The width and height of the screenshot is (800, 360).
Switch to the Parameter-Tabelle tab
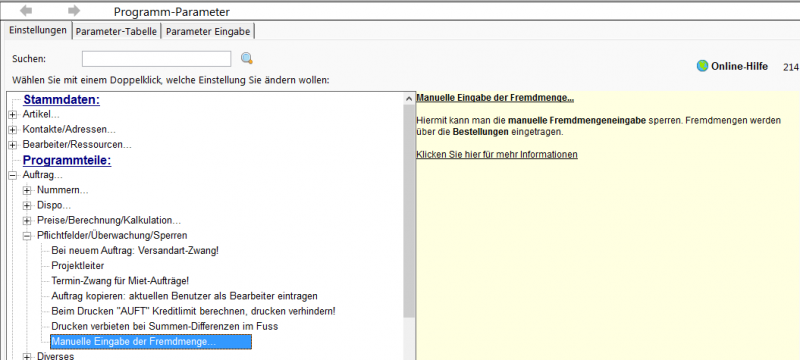click(116, 32)
